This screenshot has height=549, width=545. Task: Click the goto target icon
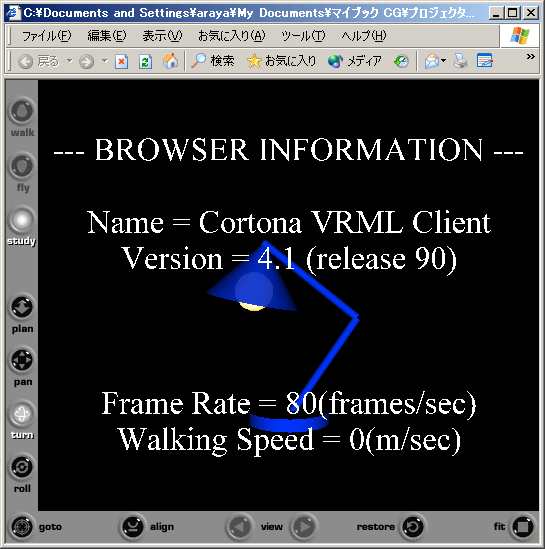coord(22,526)
